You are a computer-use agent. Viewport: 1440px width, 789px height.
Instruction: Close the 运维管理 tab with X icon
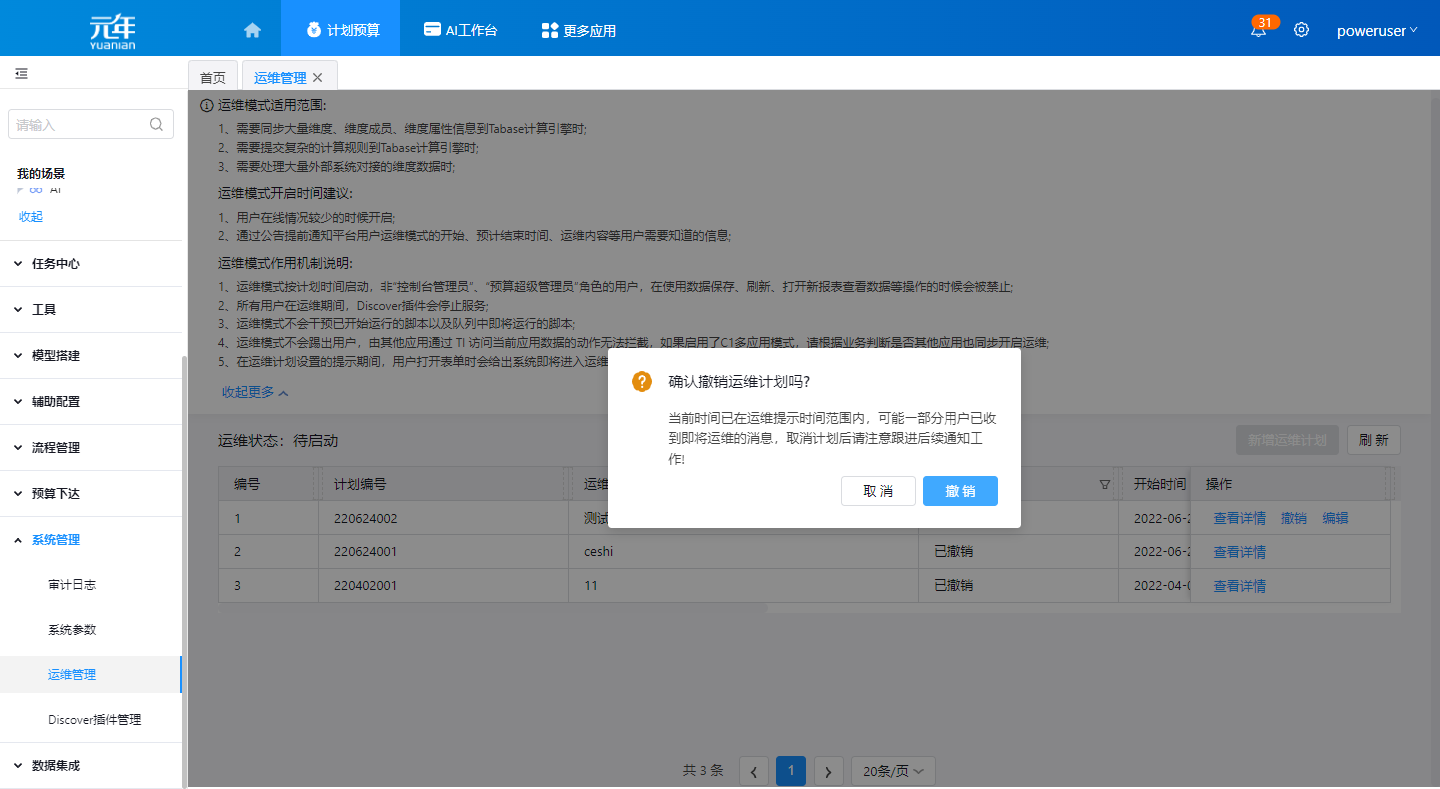pos(318,78)
